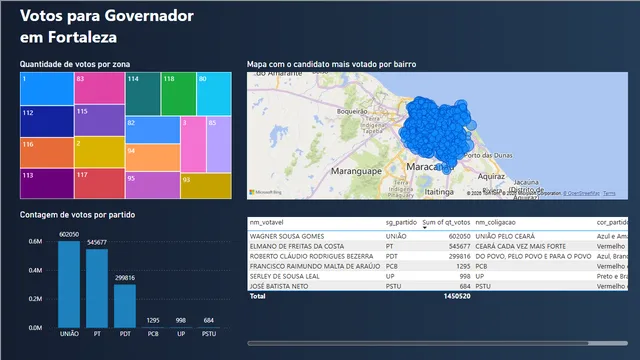Click the Microsoft Bing logo on map
This screenshot has width=640, height=360.
[266, 192]
